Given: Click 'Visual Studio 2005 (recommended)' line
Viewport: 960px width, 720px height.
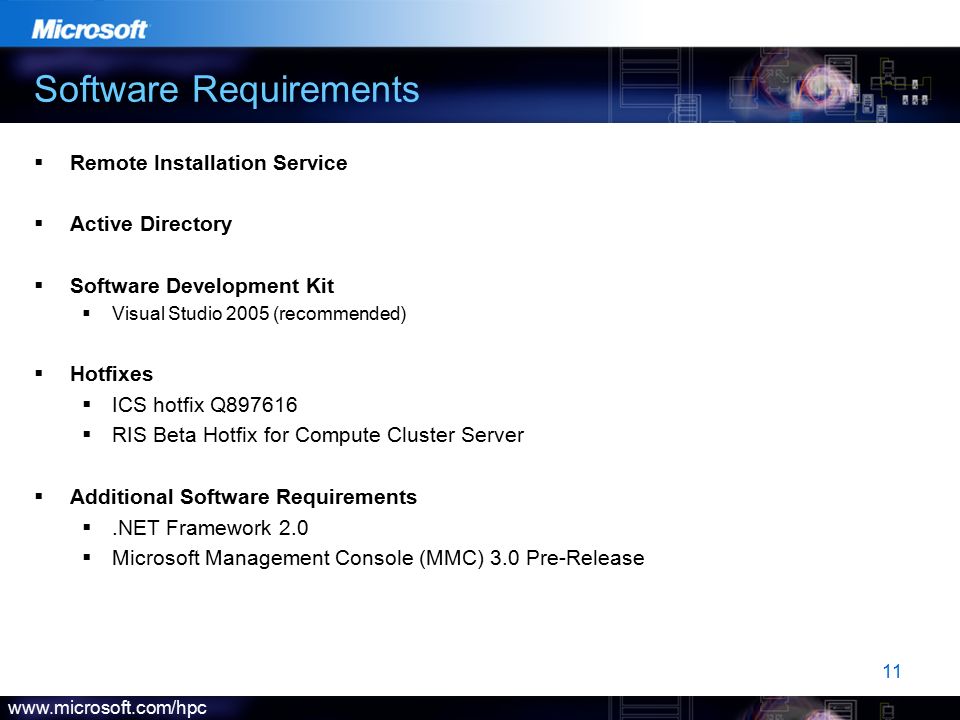Looking at the screenshot, I should tap(259, 313).
